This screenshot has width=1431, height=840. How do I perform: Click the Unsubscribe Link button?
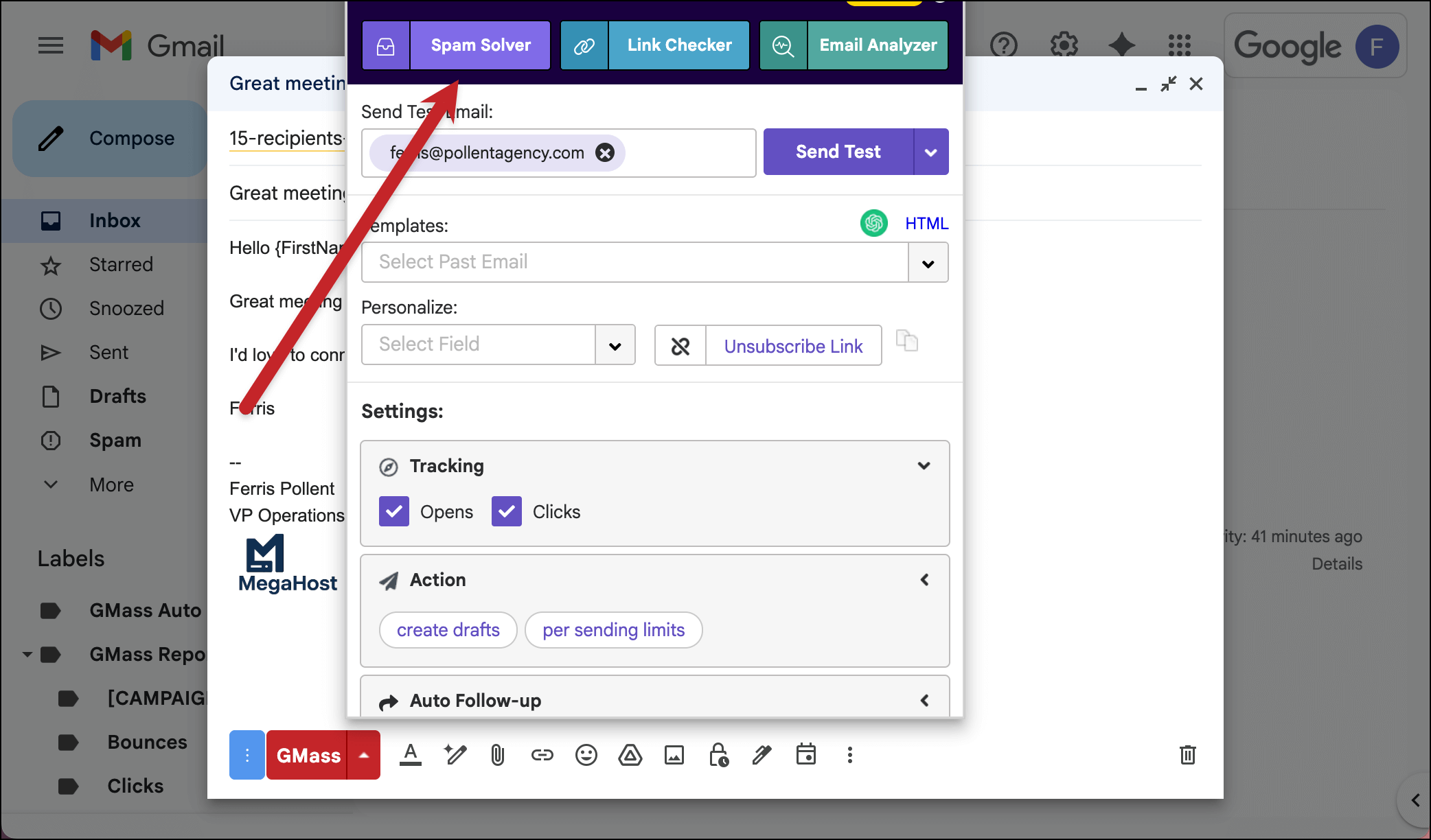[x=793, y=346]
